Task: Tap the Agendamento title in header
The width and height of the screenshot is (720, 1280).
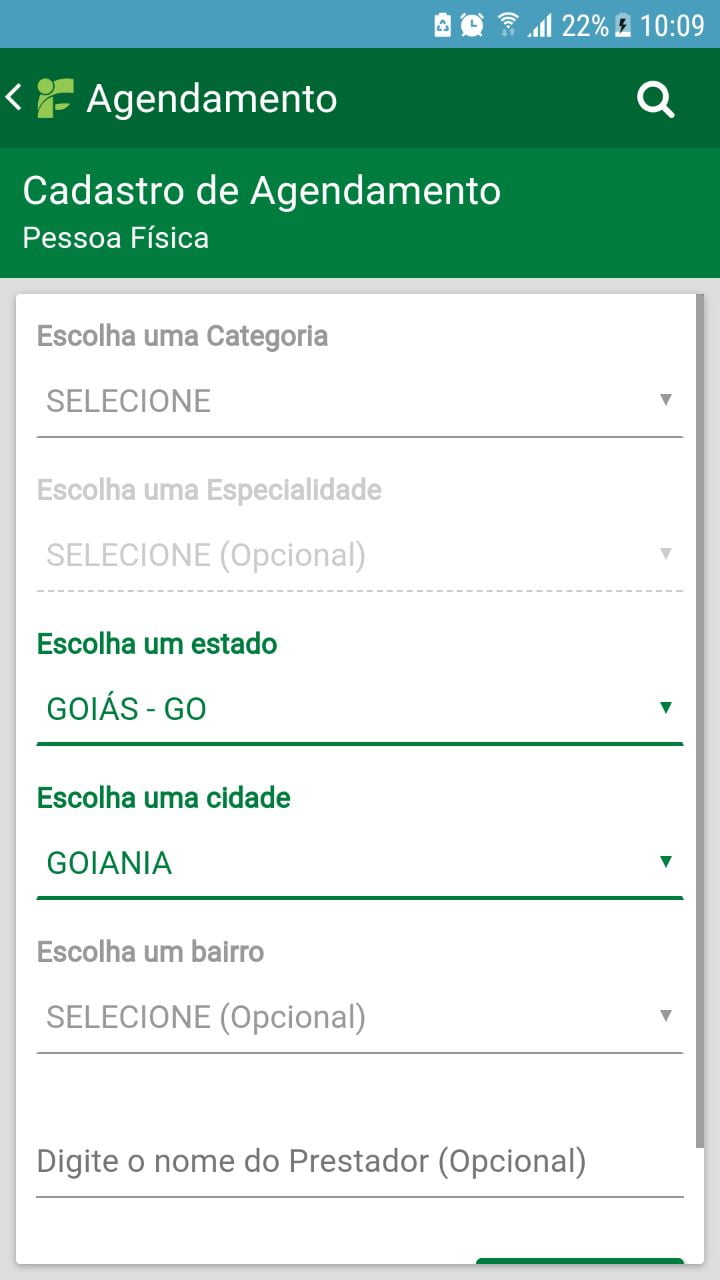Action: tap(212, 99)
